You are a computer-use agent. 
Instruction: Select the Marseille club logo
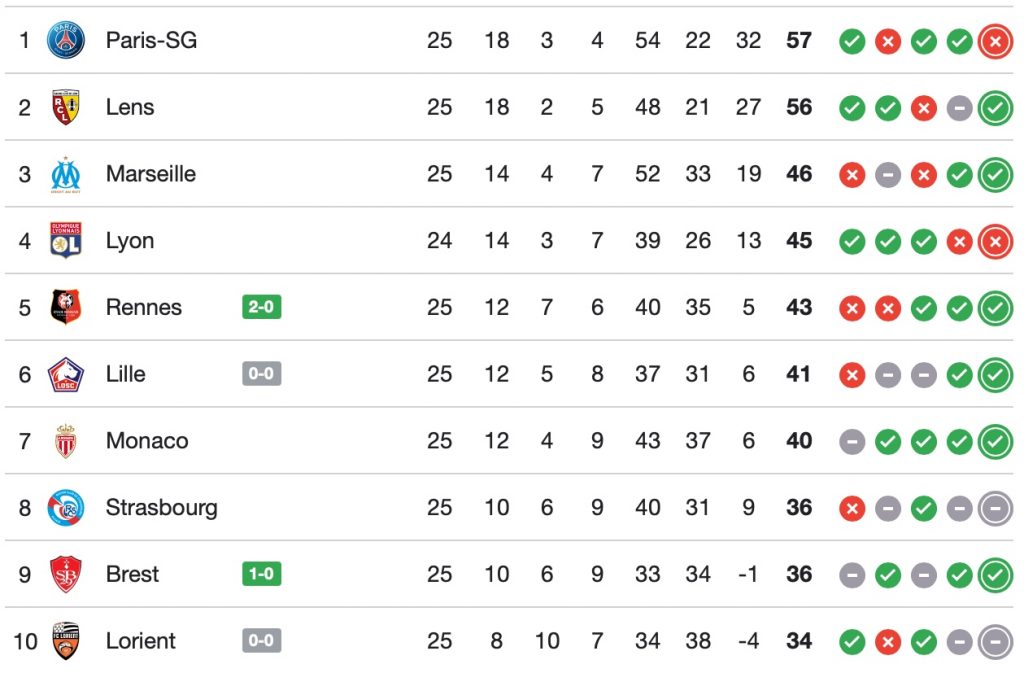tap(66, 174)
